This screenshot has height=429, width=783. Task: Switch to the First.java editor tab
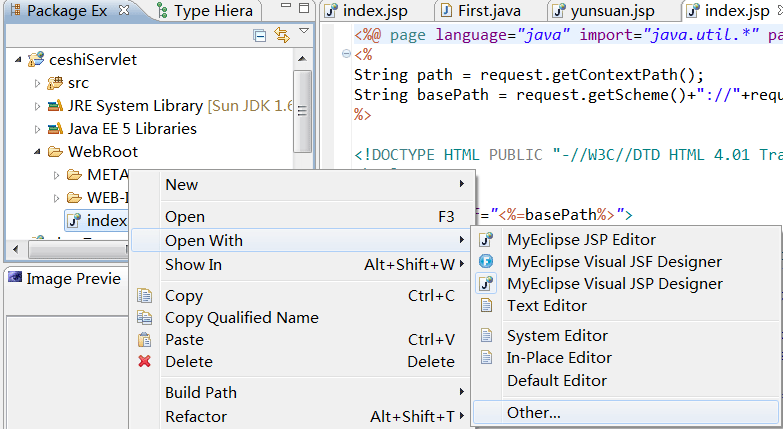pos(484,12)
